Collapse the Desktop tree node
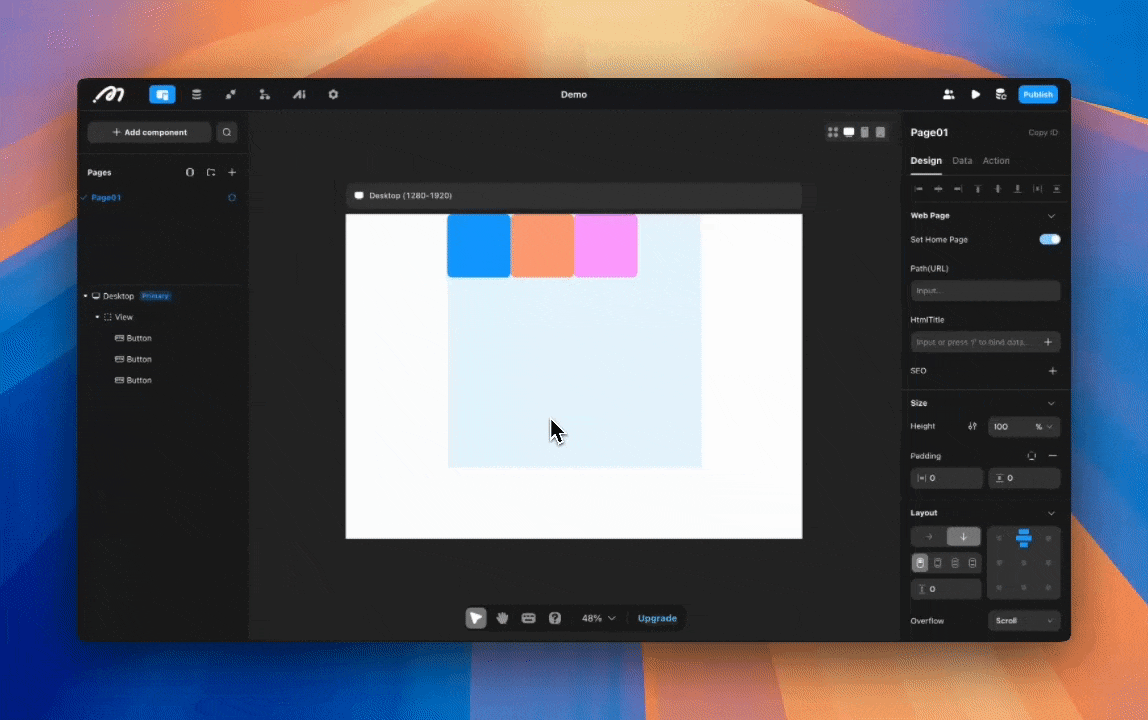Viewport: 1148px width, 720px height. coord(86,296)
